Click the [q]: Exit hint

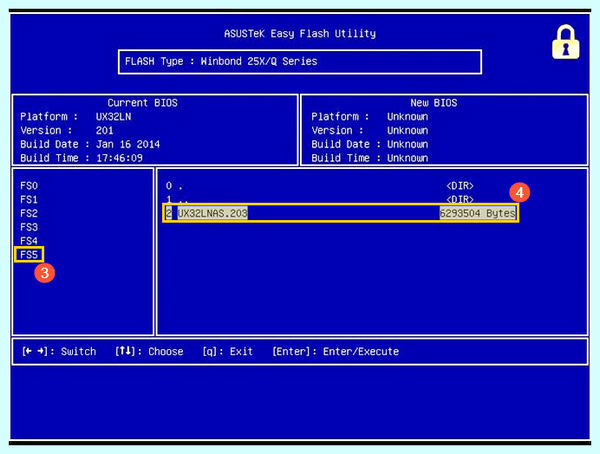tap(228, 351)
